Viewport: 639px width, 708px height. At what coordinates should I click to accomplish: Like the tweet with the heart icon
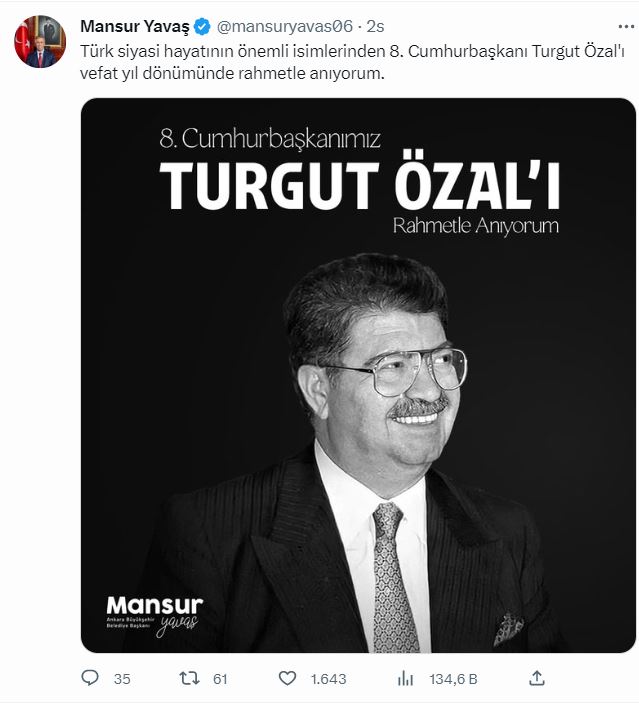[287, 678]
